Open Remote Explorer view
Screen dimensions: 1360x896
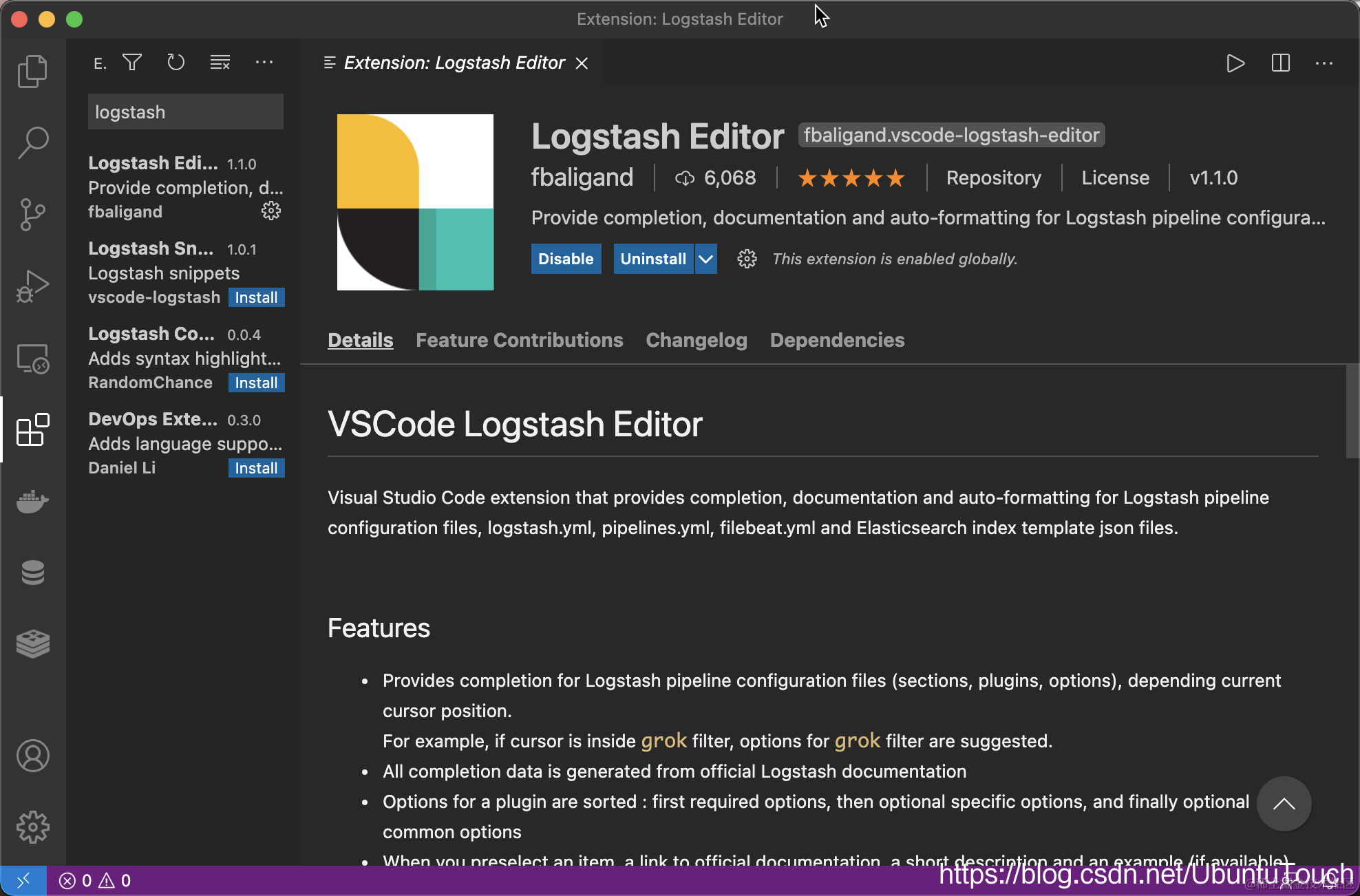coord(32,358)
